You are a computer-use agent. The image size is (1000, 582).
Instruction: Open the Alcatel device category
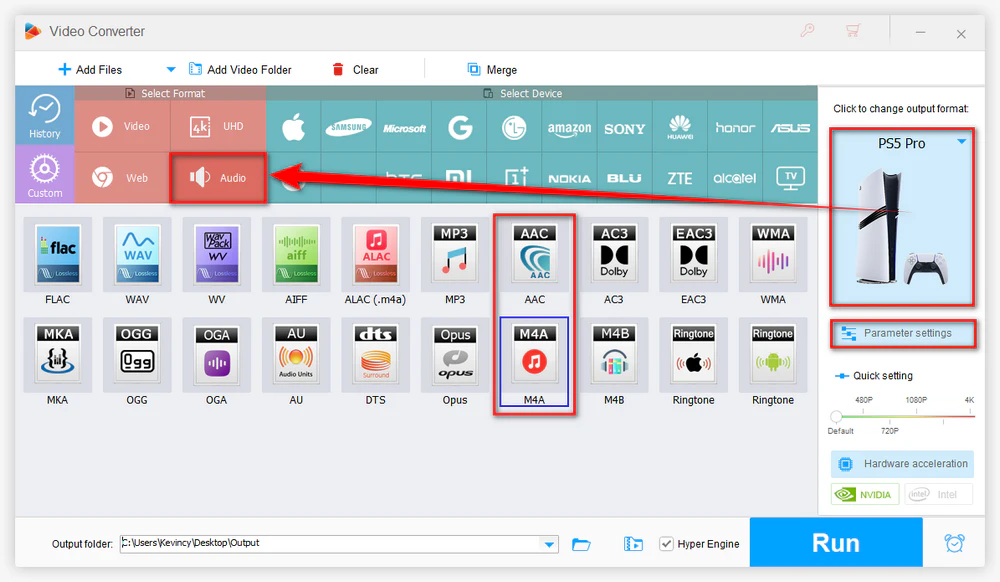[735, 178]
